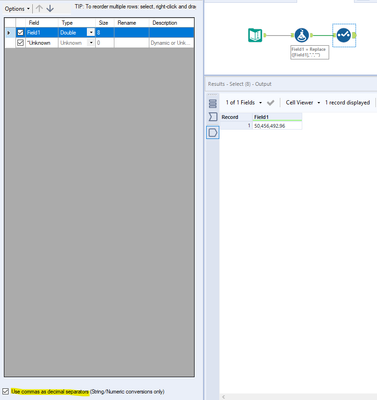Screen dimensions: 377x400
Task: Open the results metadata view icon
Action: (x=213, y=117)
